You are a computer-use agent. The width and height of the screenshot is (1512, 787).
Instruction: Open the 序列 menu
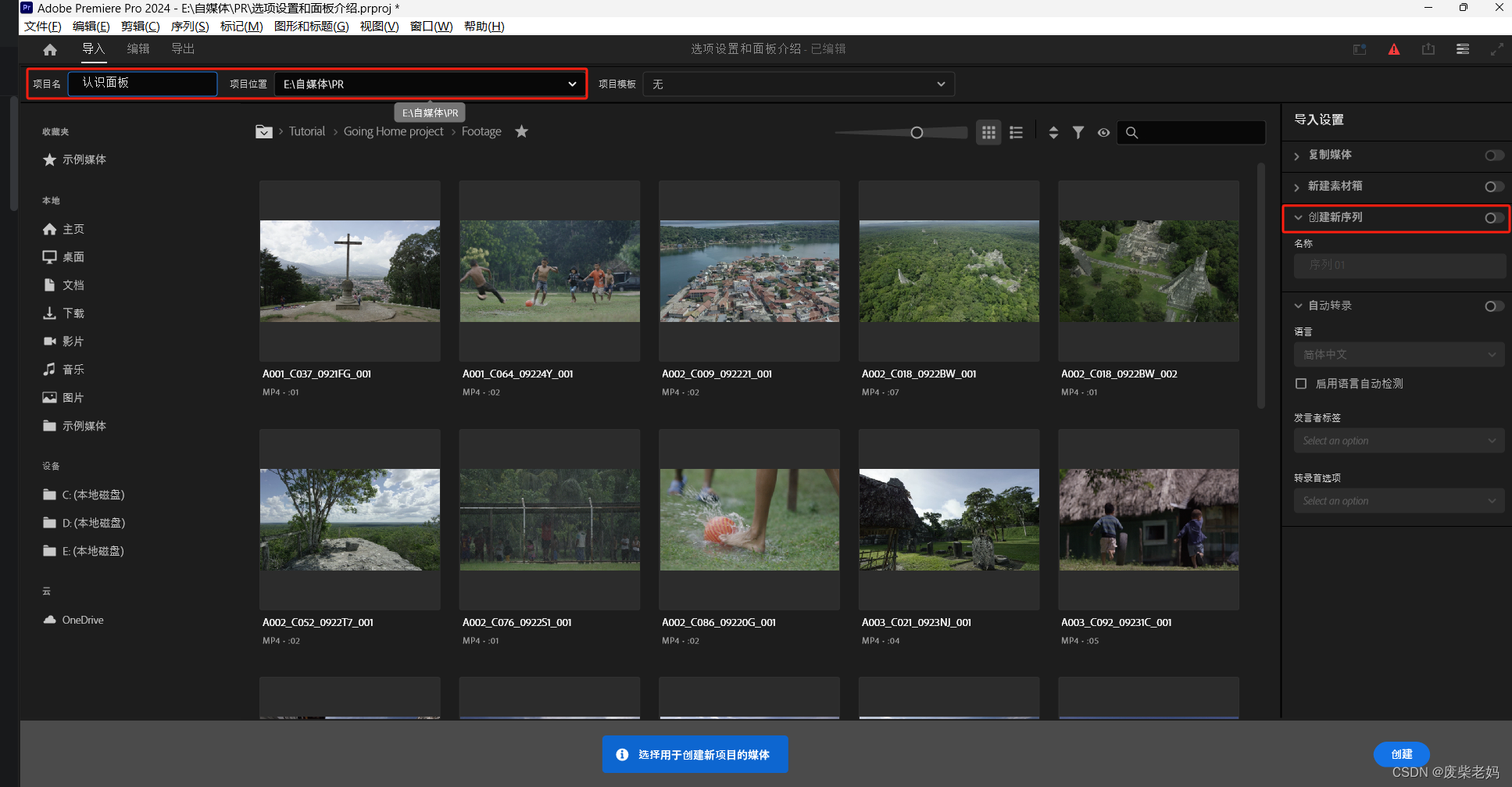point(190,27)
